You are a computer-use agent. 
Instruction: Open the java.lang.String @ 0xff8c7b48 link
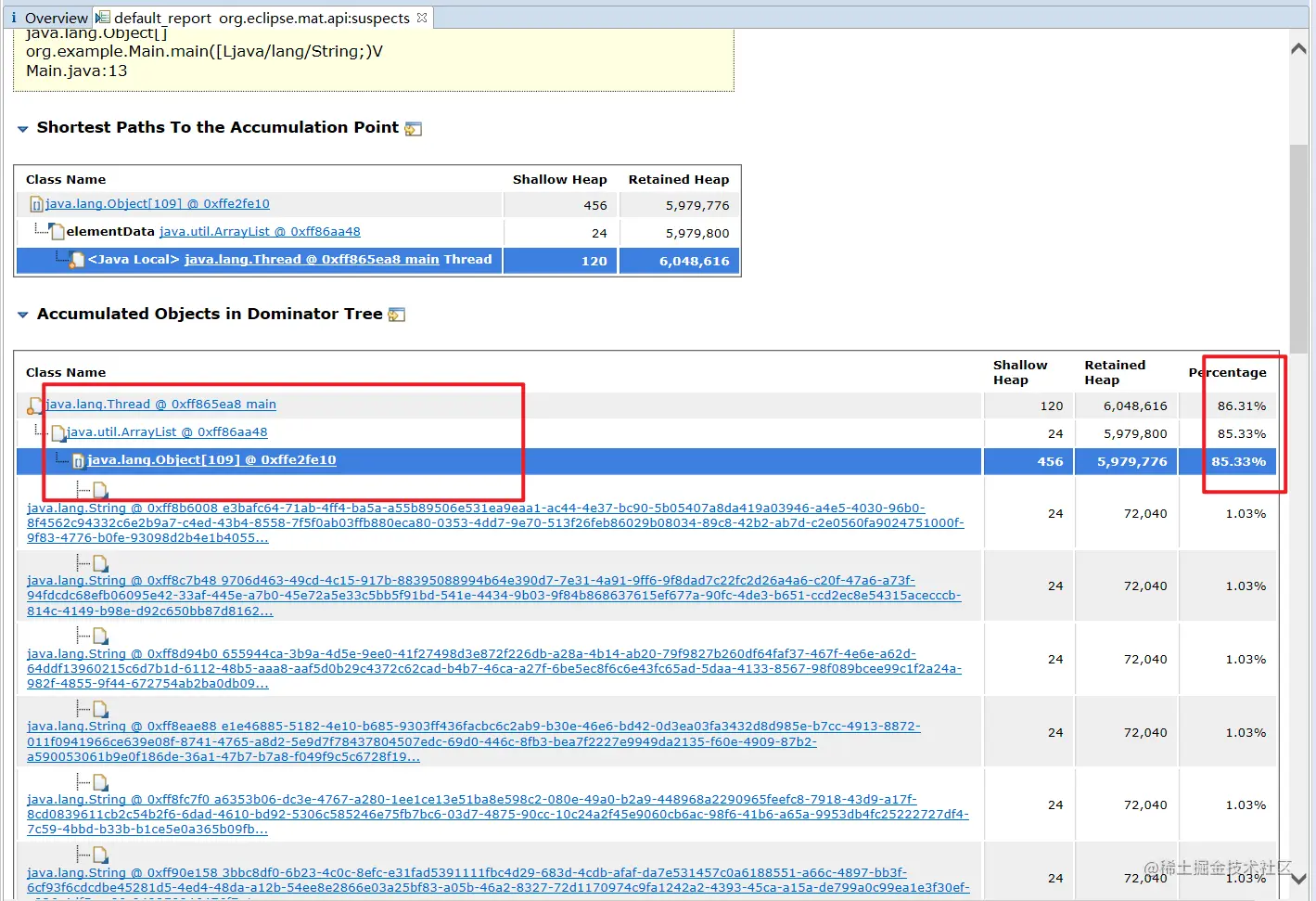494,596
